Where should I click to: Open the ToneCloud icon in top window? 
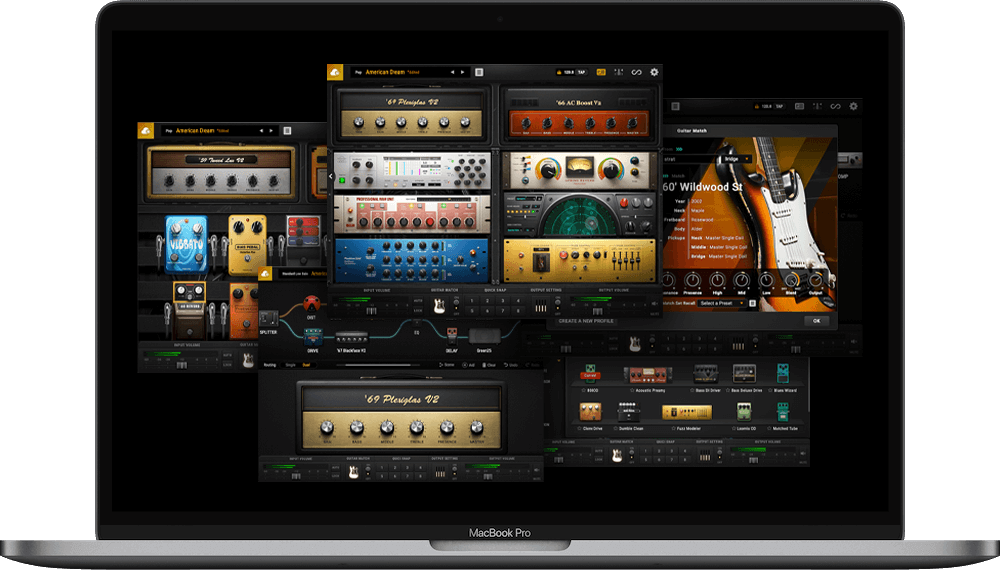(335, 72)
